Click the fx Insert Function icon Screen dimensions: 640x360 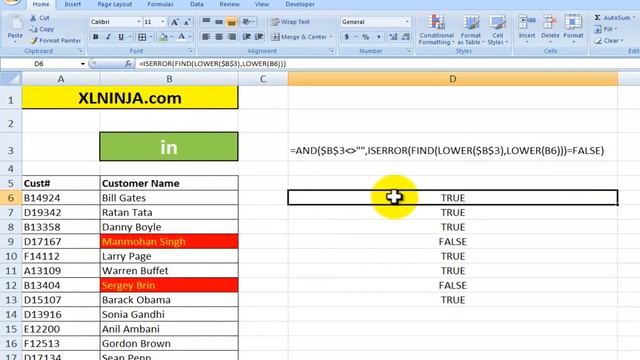[128, 64]
